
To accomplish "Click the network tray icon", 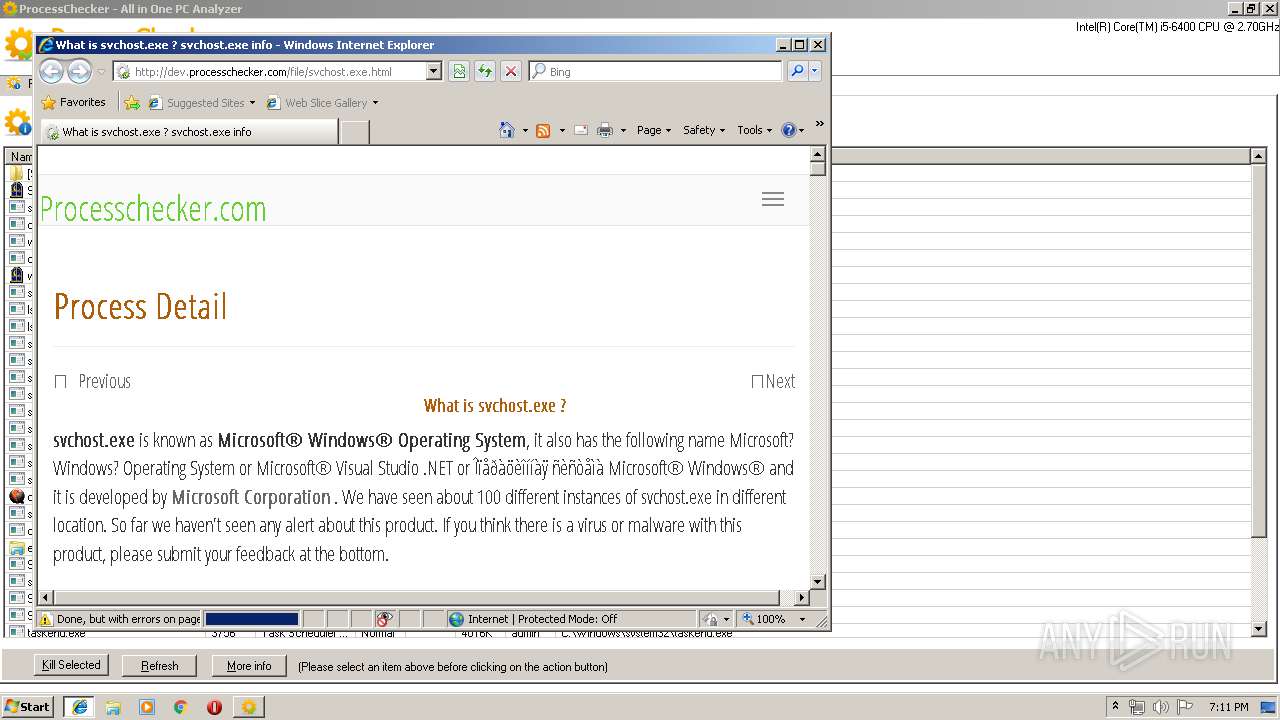I will 1137,706.
